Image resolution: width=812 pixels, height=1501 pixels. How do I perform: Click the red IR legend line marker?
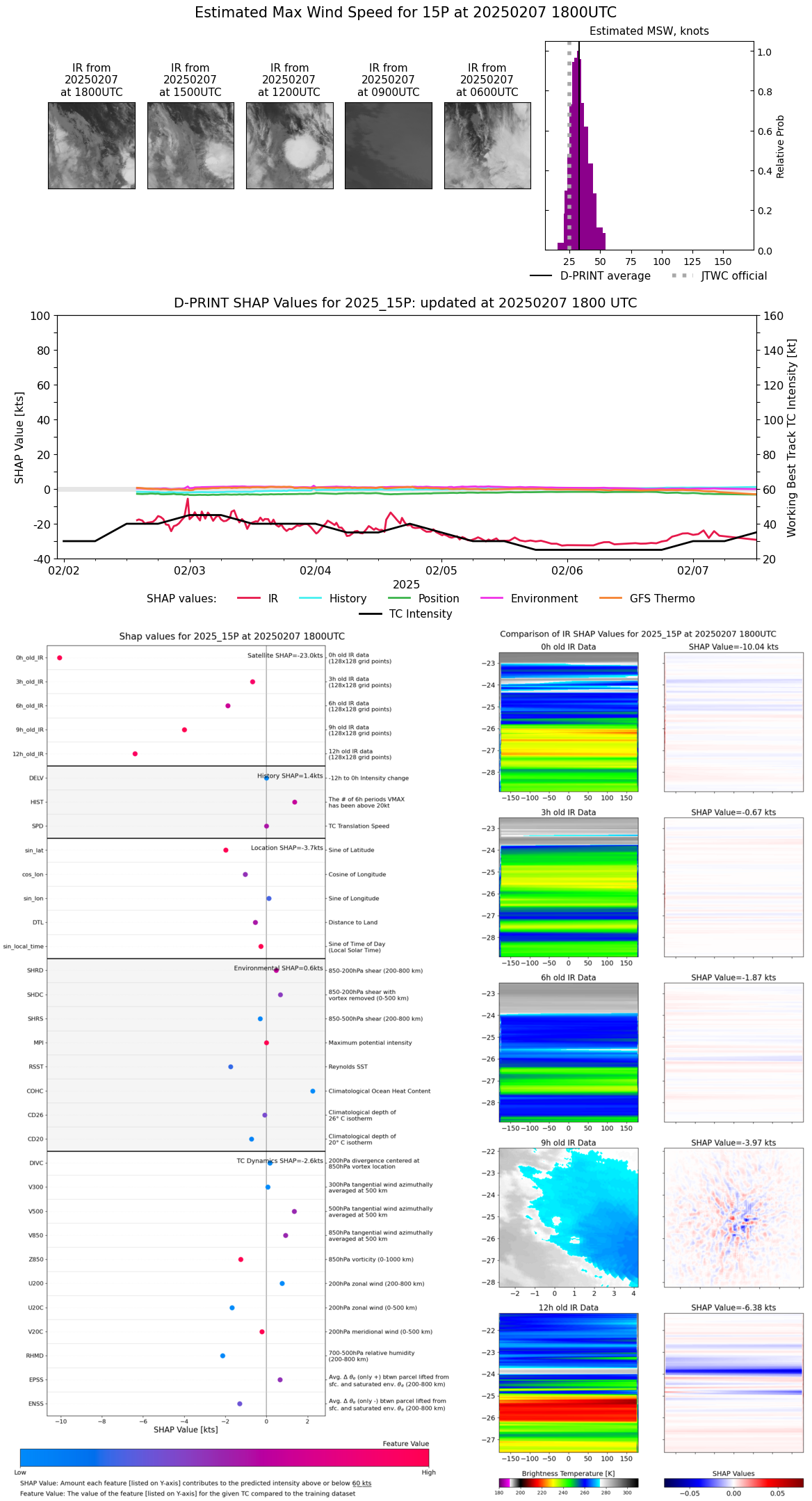tap(249, 598)
